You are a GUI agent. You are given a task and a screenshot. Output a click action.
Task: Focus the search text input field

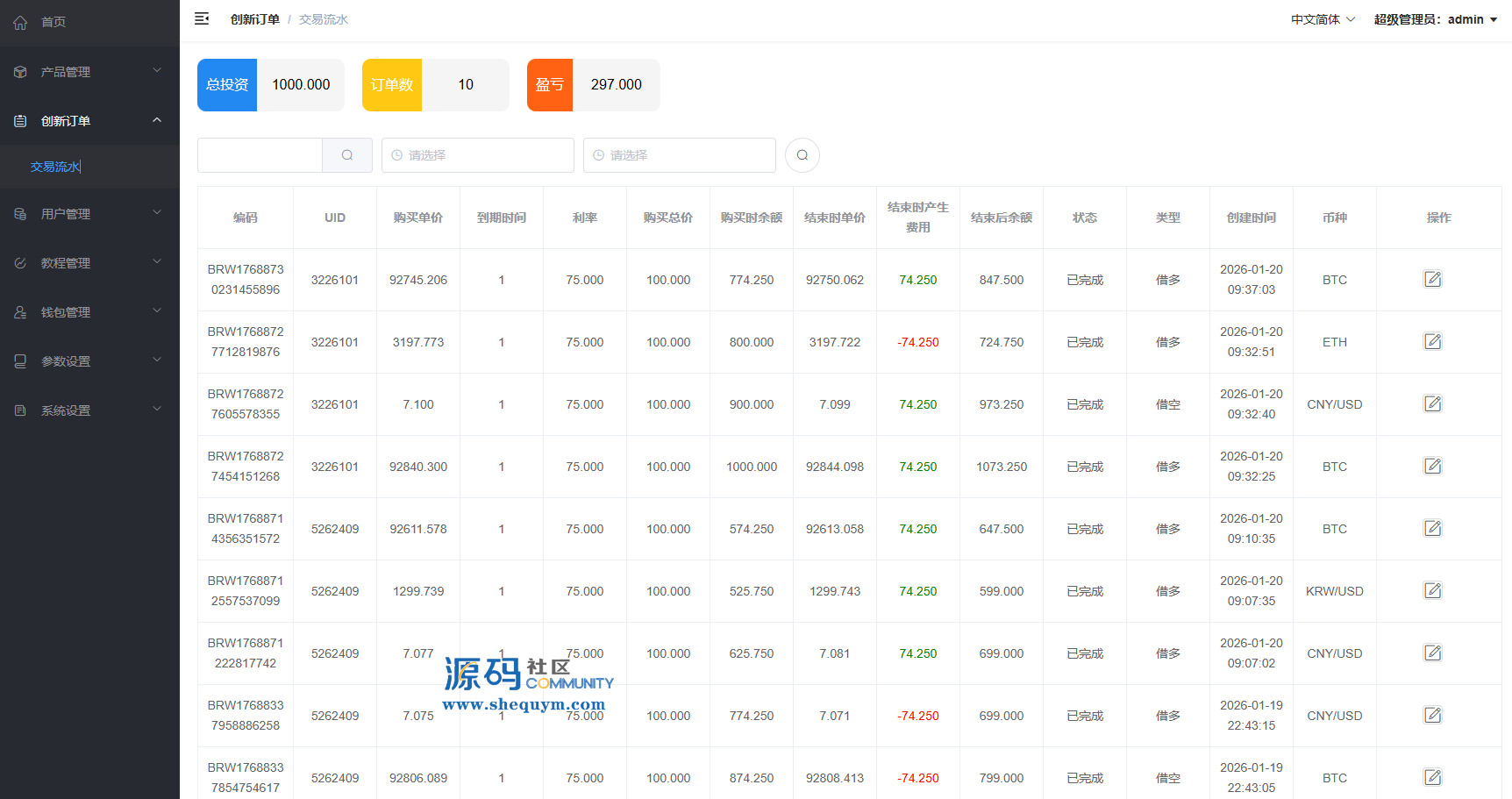point(260,155)
